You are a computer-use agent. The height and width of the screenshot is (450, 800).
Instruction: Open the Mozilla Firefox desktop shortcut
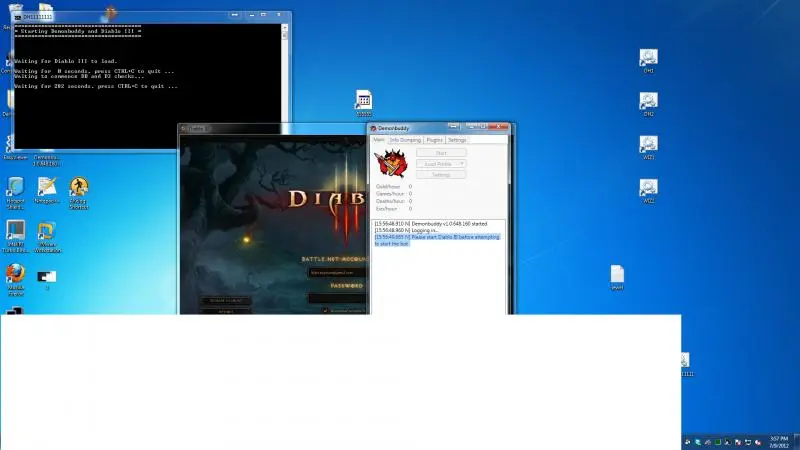coord(15,273)
